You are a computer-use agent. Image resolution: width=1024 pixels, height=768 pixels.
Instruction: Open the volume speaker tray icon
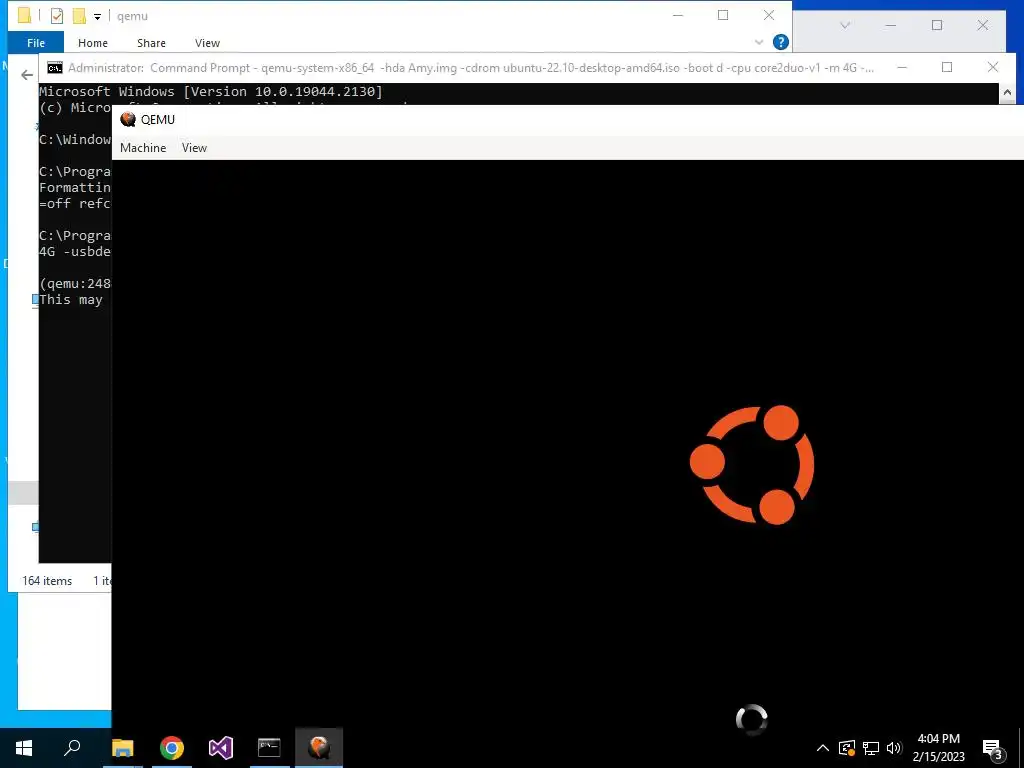pos(894,748)
